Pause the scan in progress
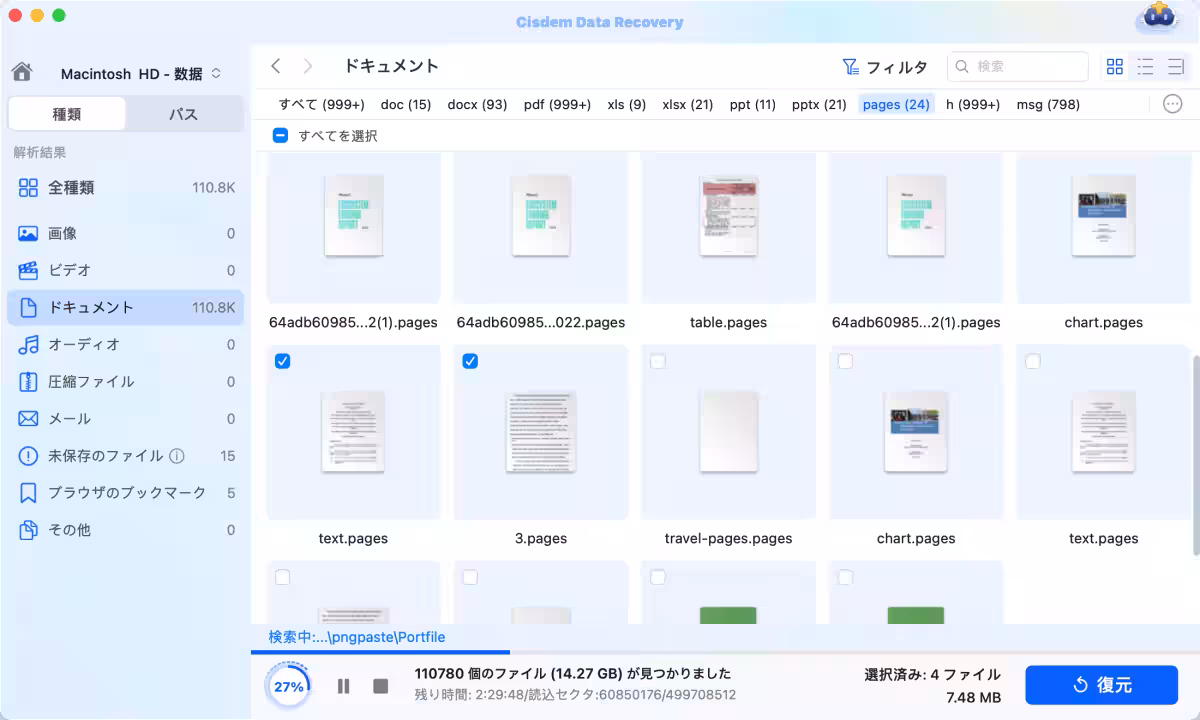The height and width of the screenshot is (720, 1200). pos(343,685)
